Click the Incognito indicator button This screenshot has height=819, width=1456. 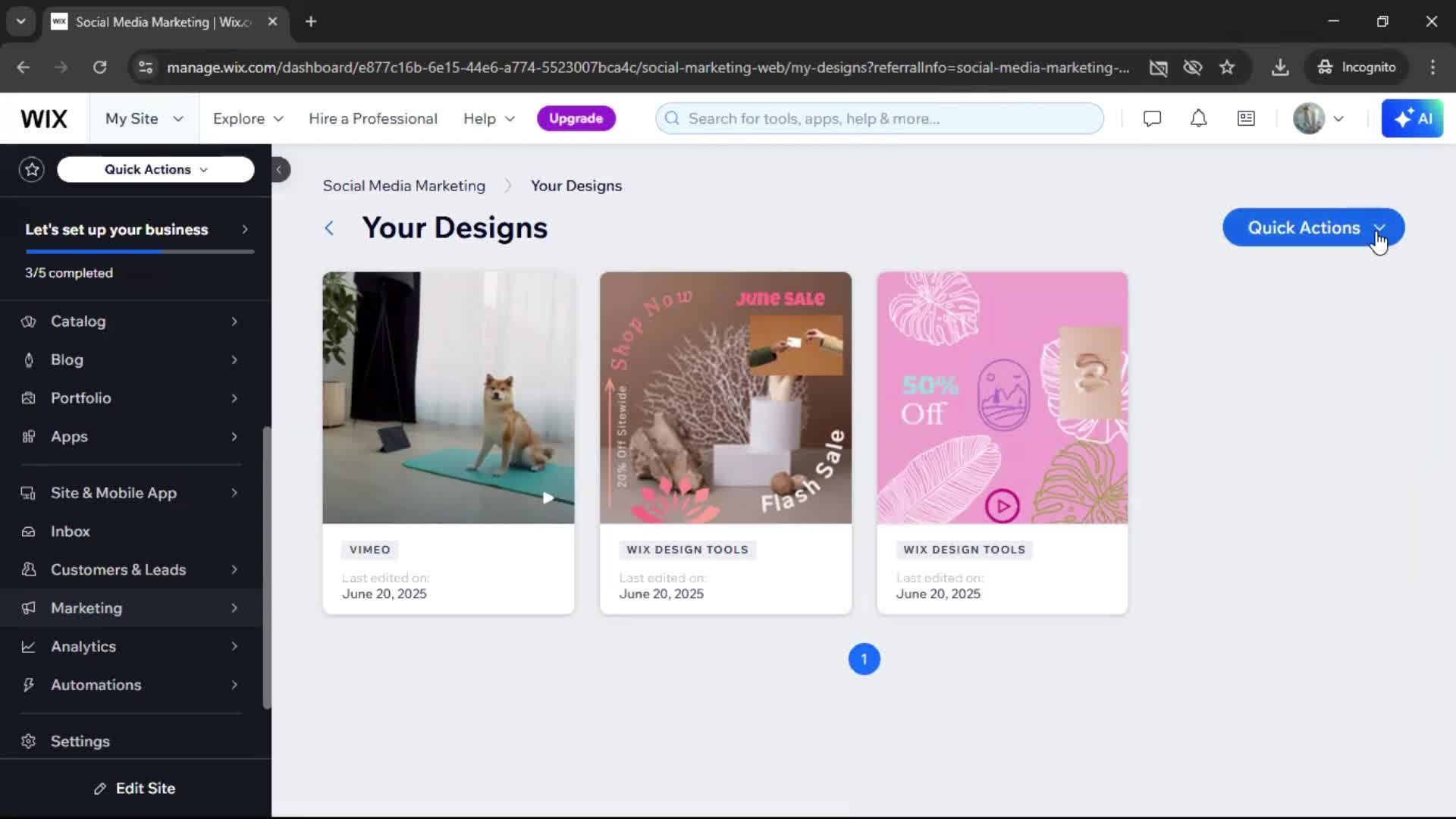coord(1356,67)
